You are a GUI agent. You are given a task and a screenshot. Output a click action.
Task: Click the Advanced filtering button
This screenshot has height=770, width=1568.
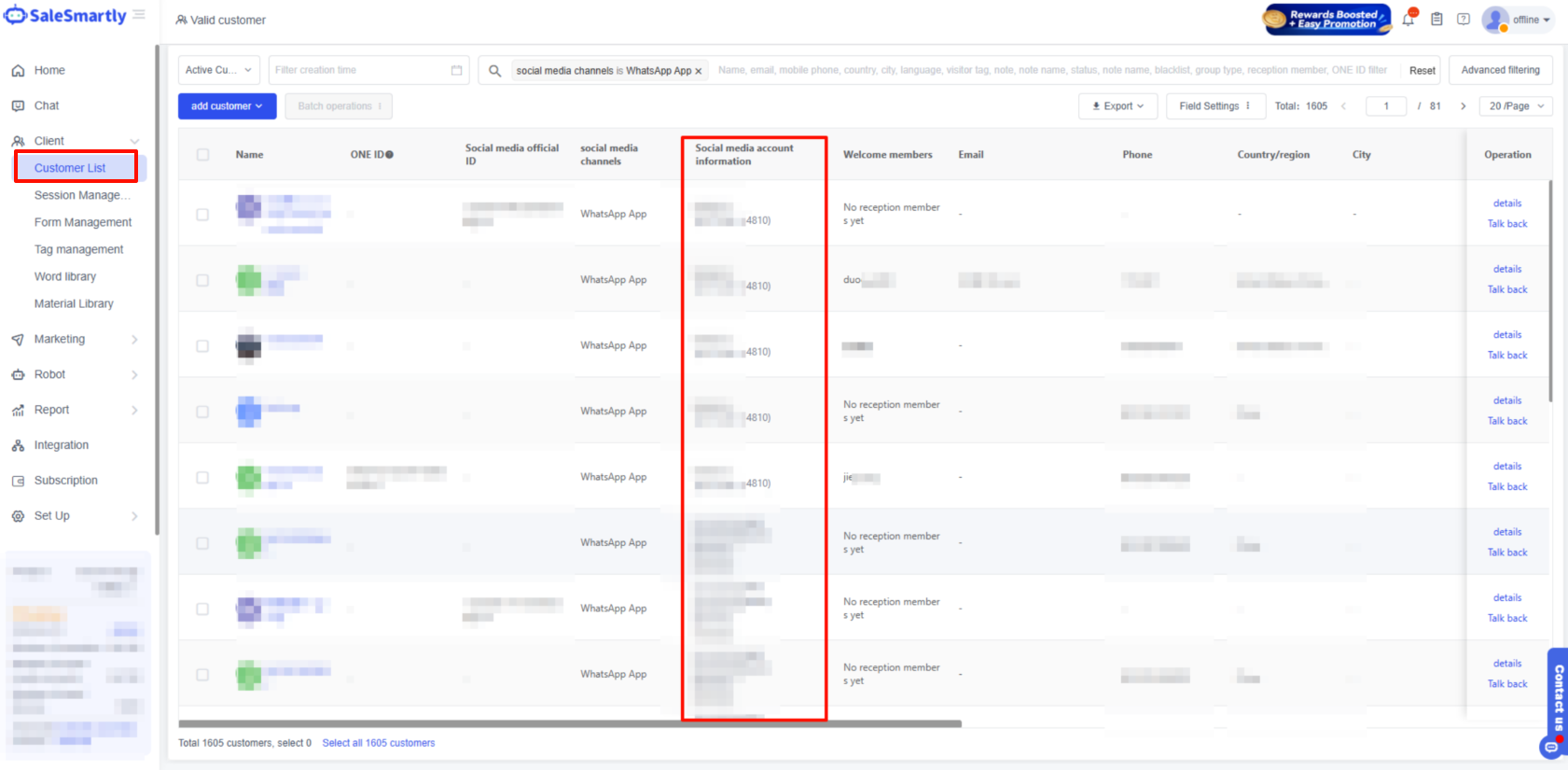point(1500,70)
